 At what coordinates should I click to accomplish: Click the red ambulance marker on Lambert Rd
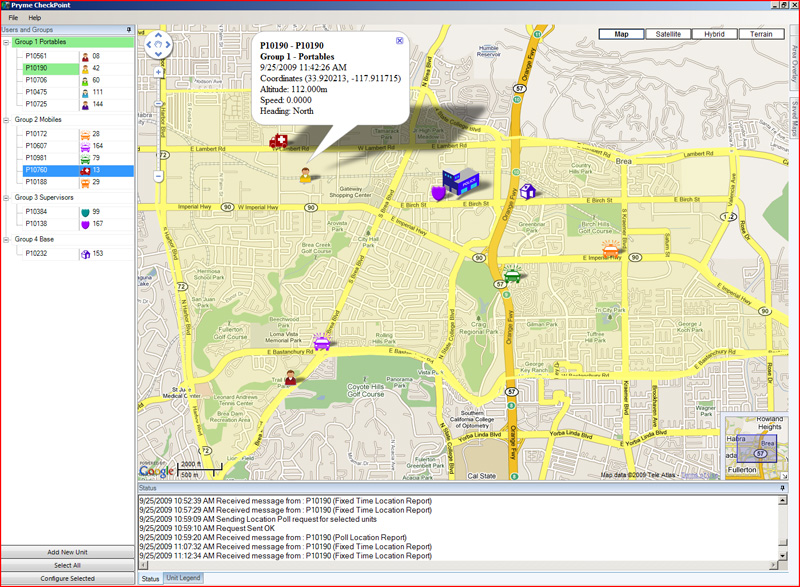click(x=279, y=140)
